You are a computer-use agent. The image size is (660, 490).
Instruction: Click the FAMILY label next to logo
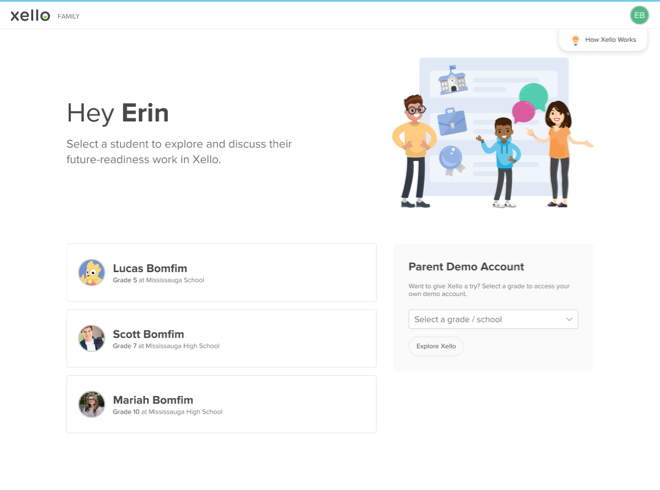pos(69,16)
